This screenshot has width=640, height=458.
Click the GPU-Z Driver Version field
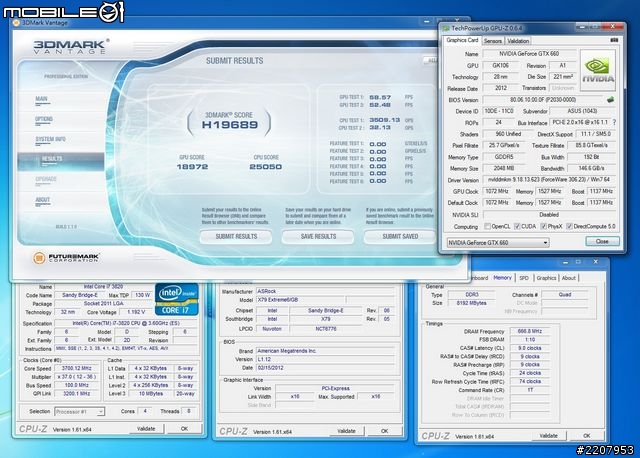549,180
